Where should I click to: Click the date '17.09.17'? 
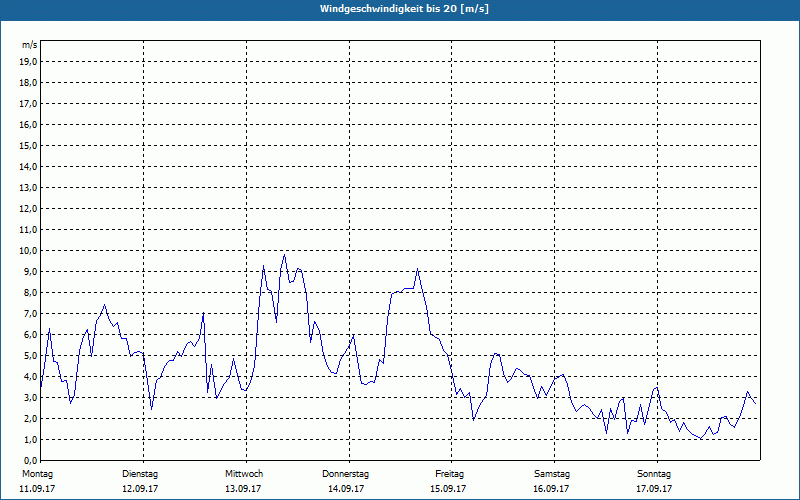(654, 489)
